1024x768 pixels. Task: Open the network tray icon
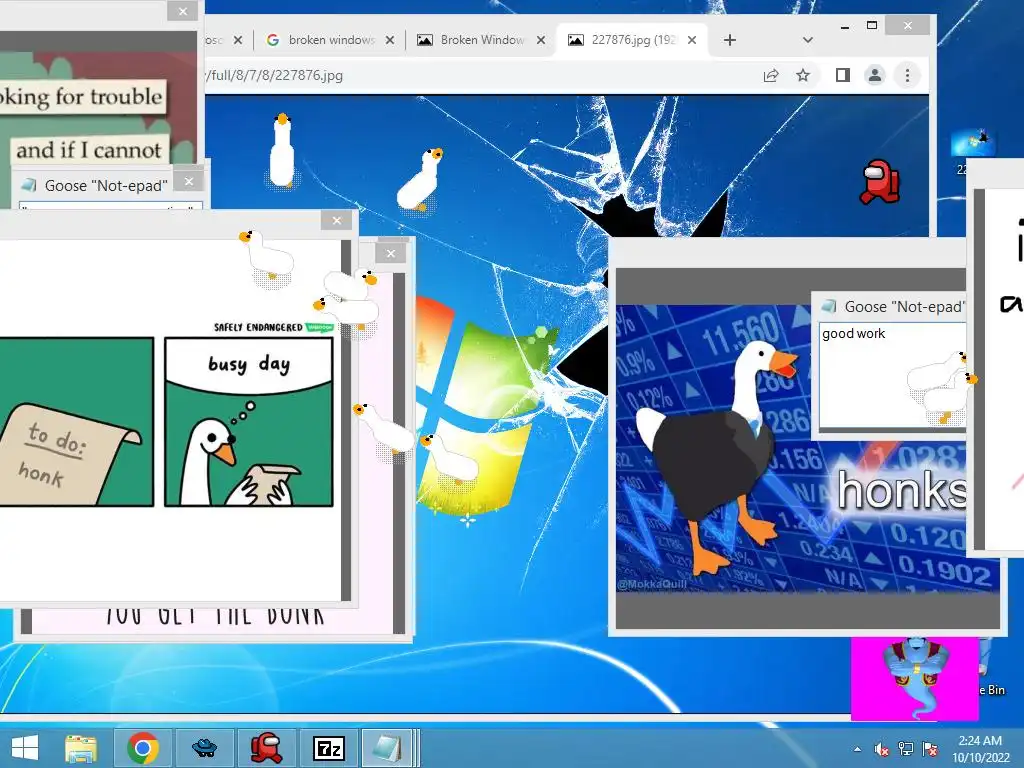click(906, 749)
